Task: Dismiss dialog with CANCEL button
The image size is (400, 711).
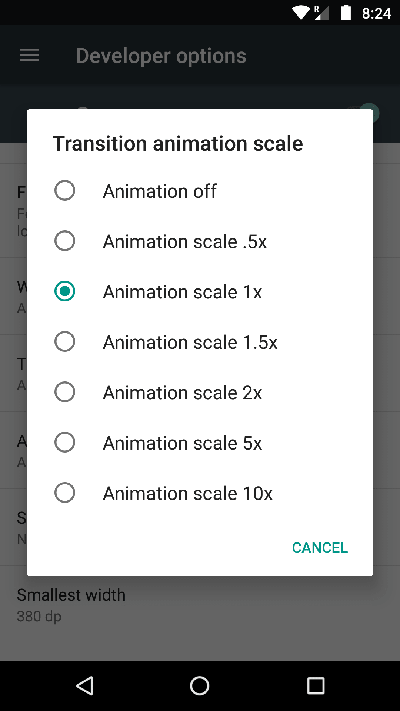Action: [x=320, y=547]
